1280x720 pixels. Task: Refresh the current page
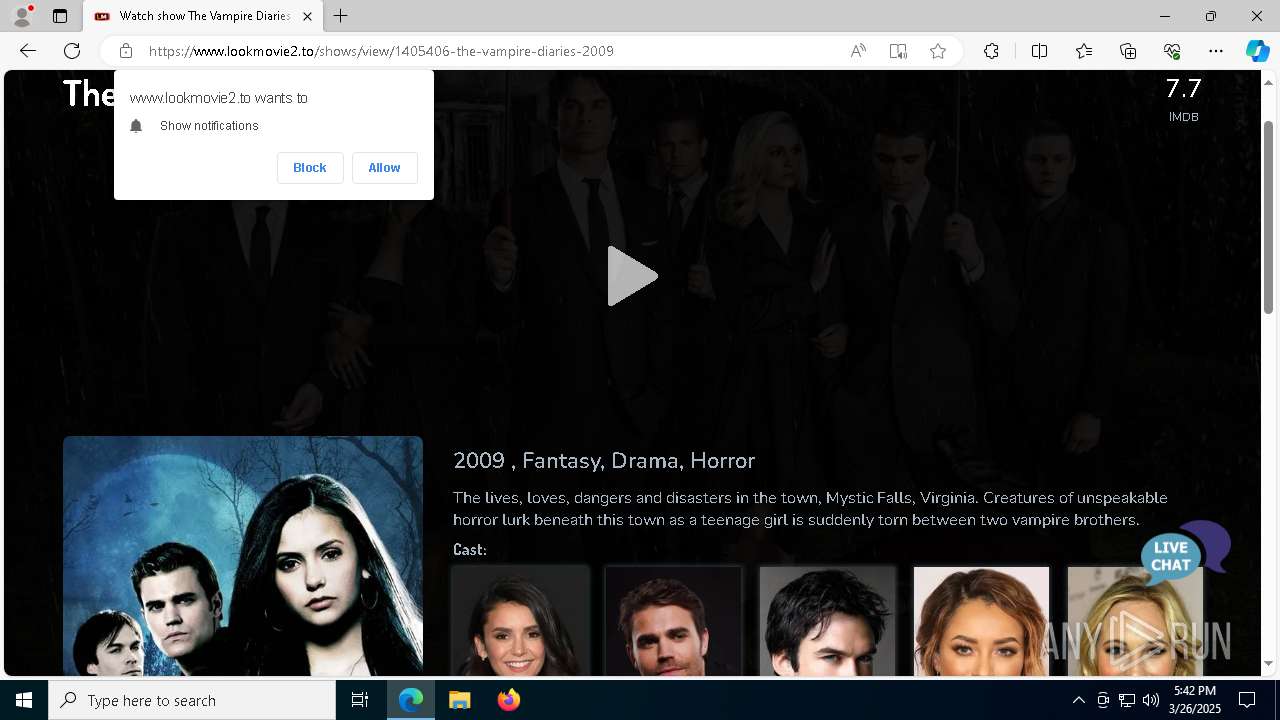tap(72, 51)
